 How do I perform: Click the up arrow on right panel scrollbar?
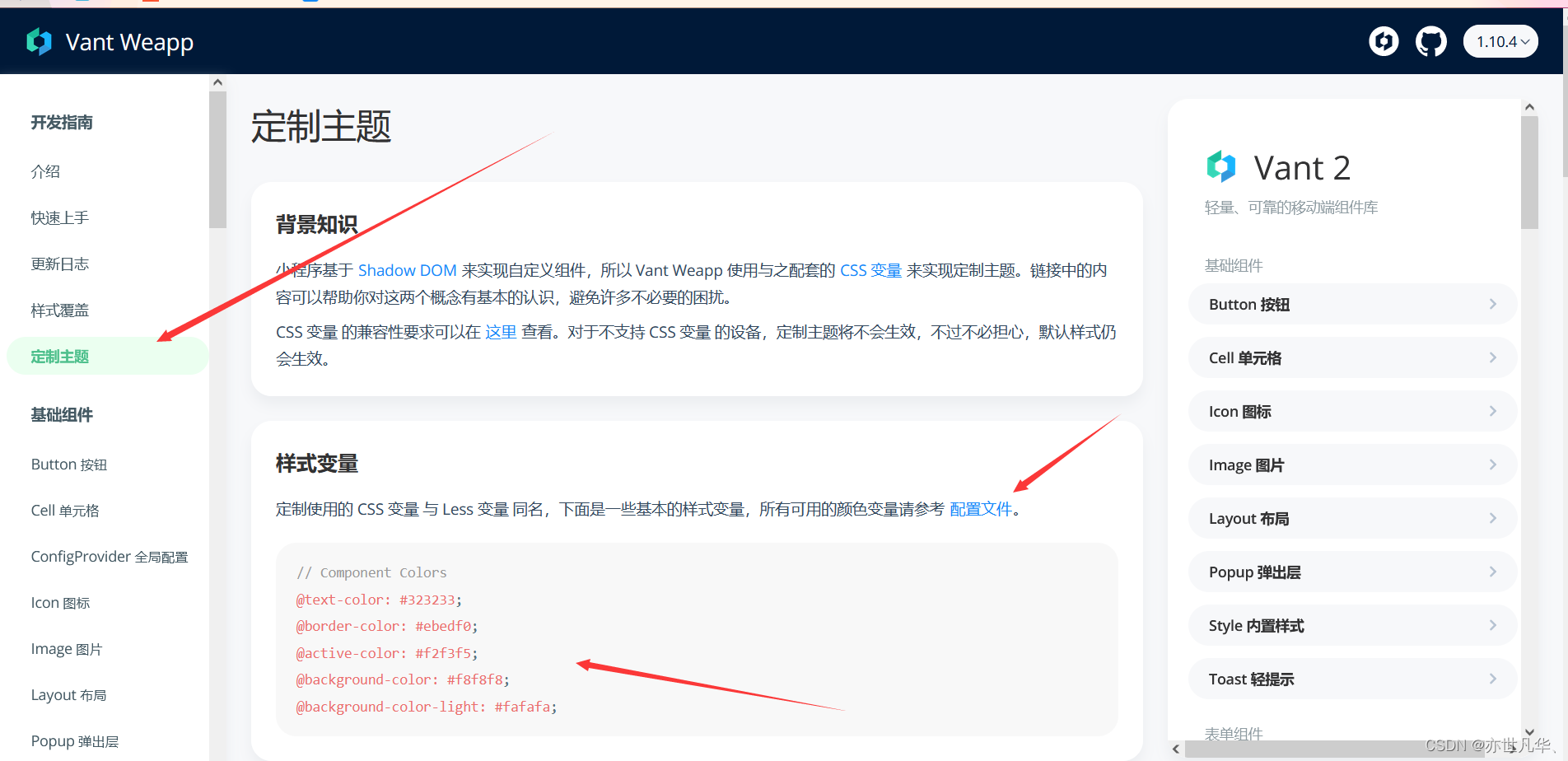1529,106
